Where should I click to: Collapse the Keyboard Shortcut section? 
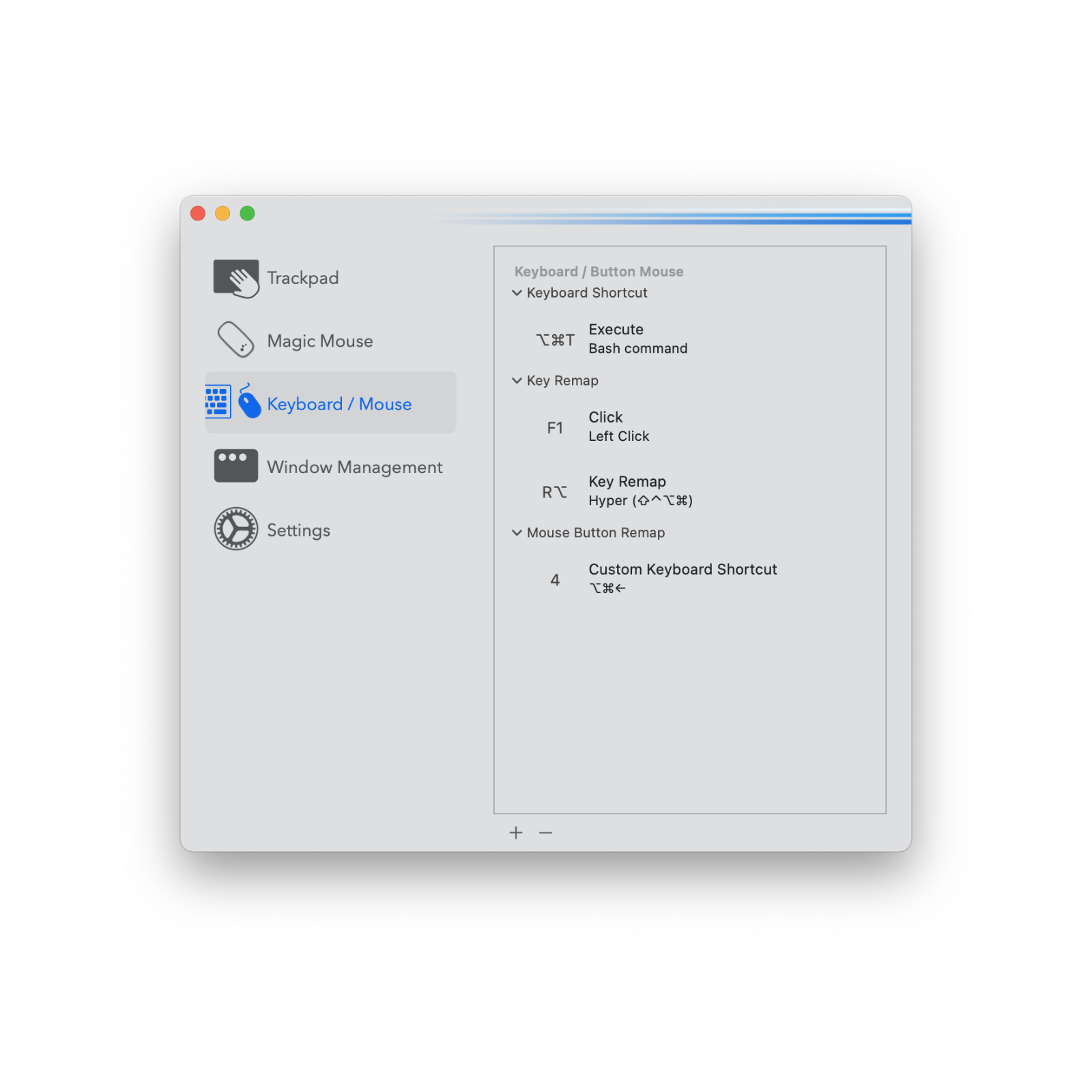pyautogui.click(x=517, y=293)
